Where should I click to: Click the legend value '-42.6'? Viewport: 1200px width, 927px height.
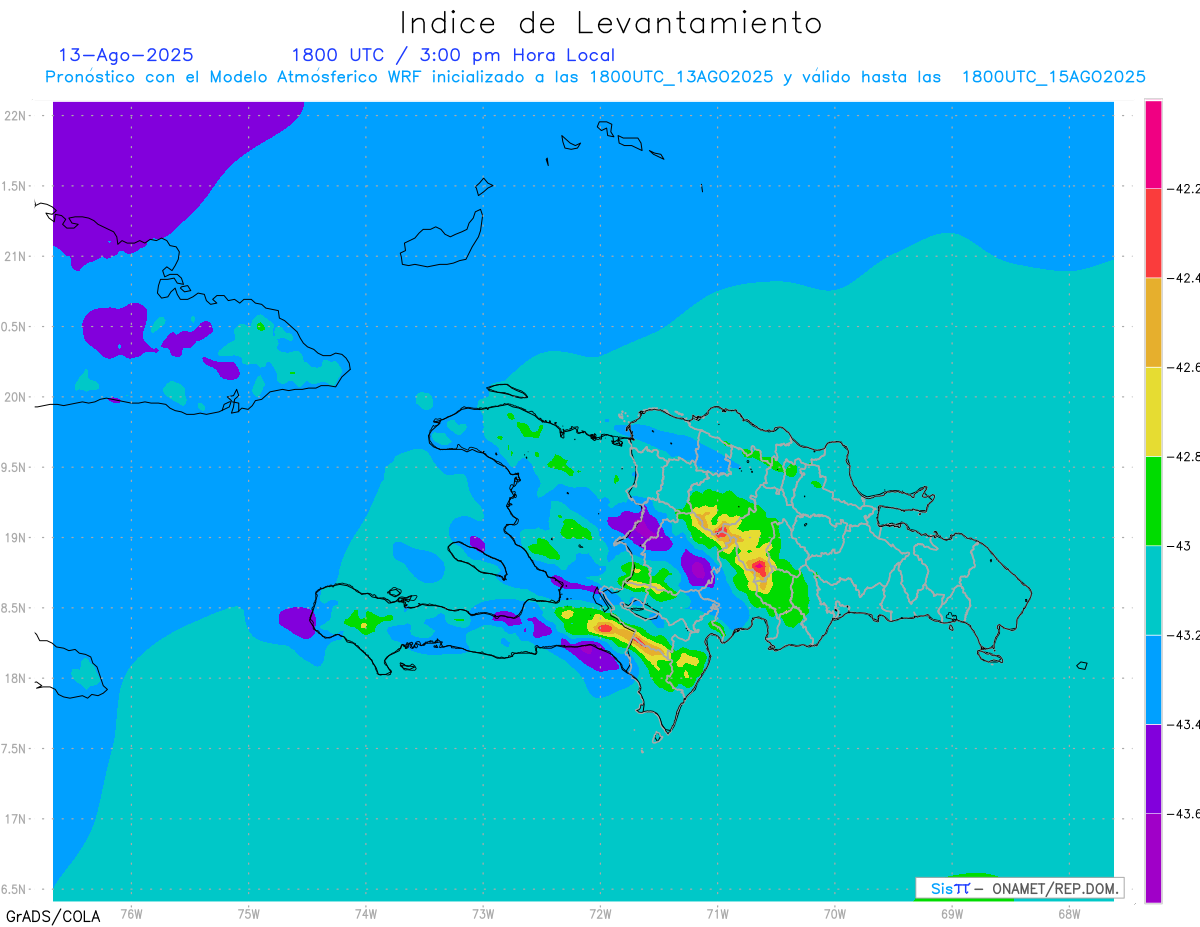1185,367
